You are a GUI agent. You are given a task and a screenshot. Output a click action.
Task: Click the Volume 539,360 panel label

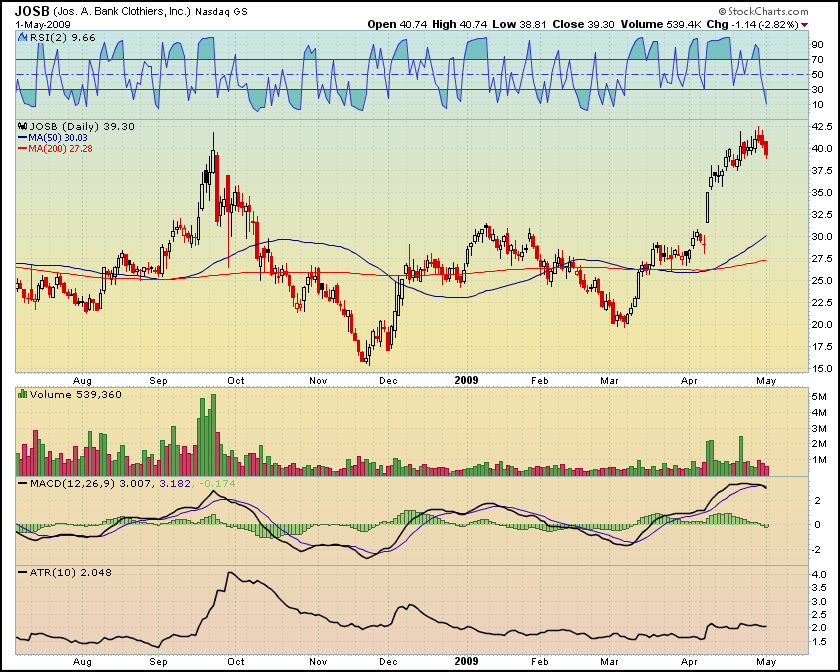click(76, 394)
